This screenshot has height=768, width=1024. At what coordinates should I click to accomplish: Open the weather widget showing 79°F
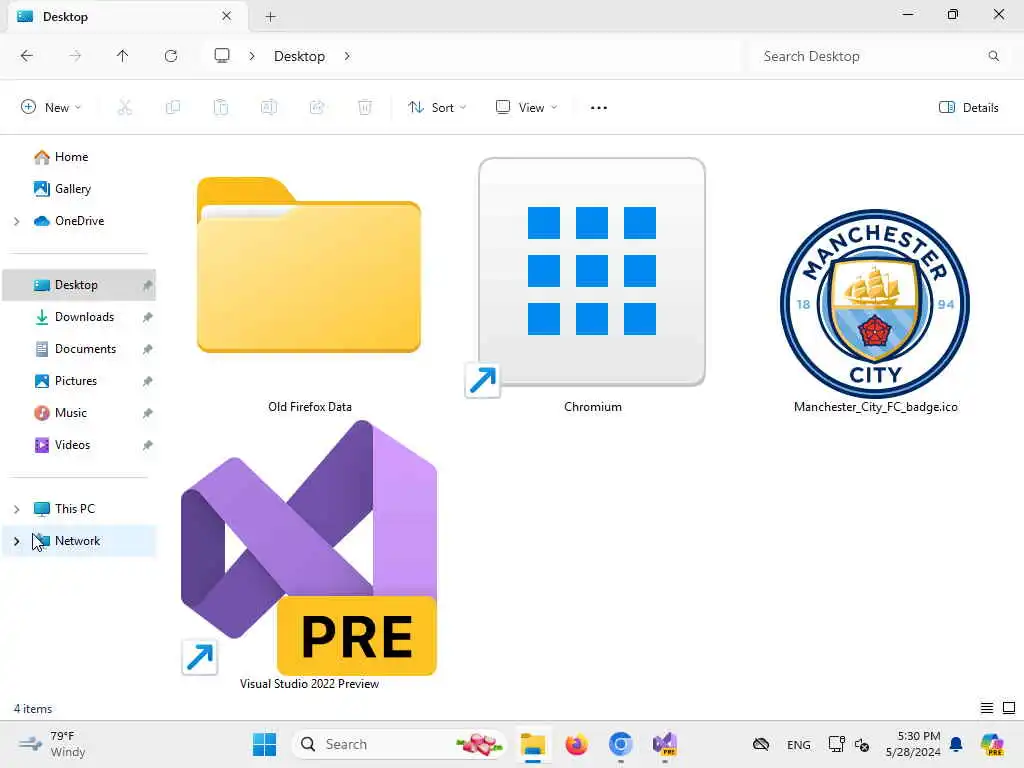click(54, 744)
